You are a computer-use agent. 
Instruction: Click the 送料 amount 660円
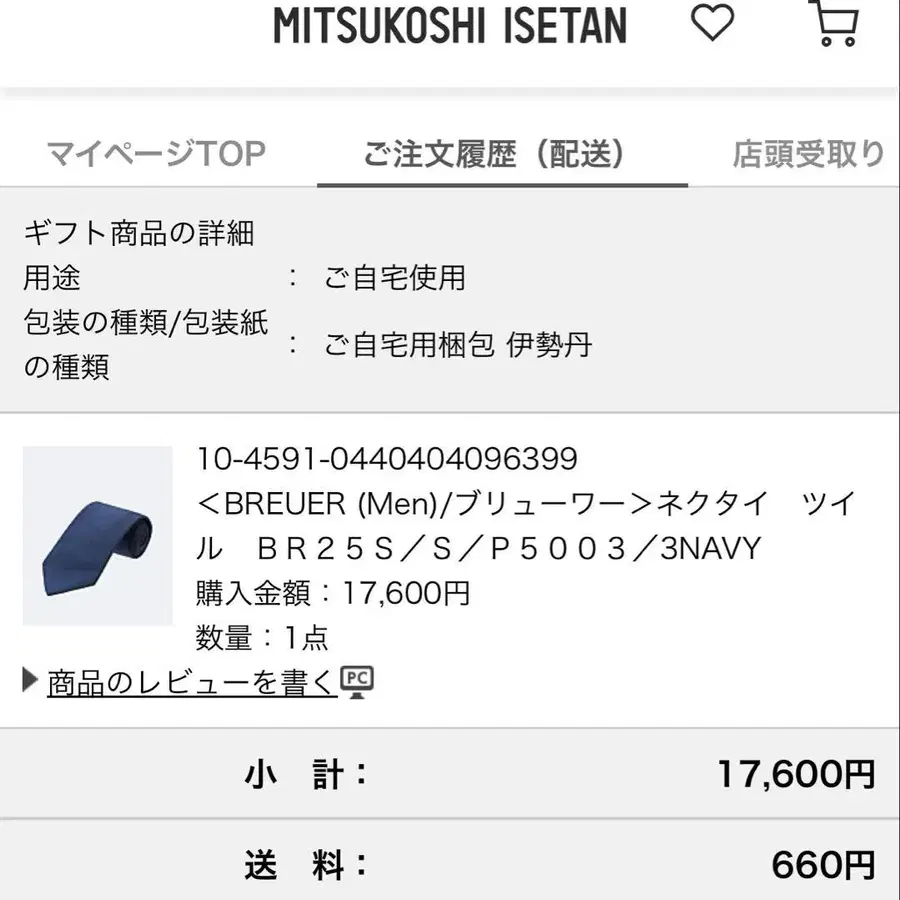point(822,864)
